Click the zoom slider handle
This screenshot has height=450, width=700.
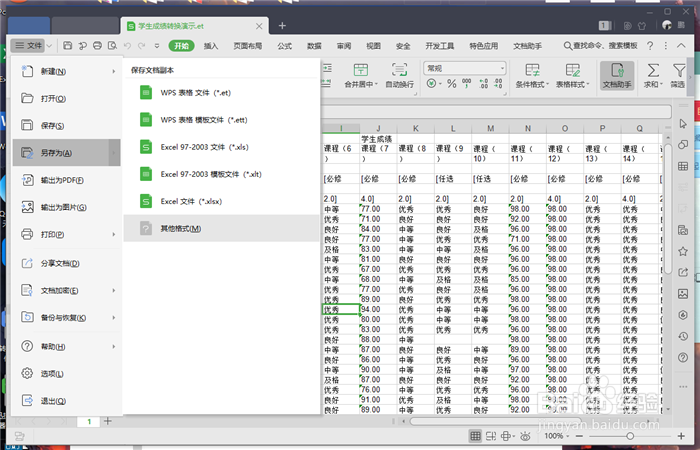point(630,436)
